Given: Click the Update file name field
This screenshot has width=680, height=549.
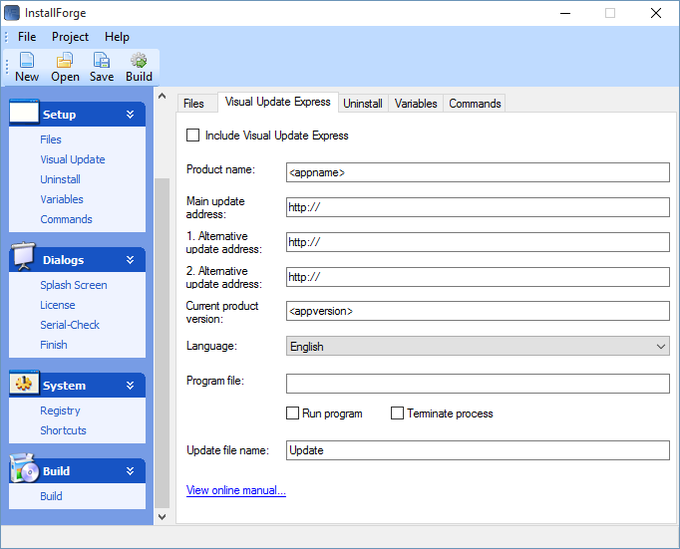Looking at the screenshot, I should [x=477, y=450].
